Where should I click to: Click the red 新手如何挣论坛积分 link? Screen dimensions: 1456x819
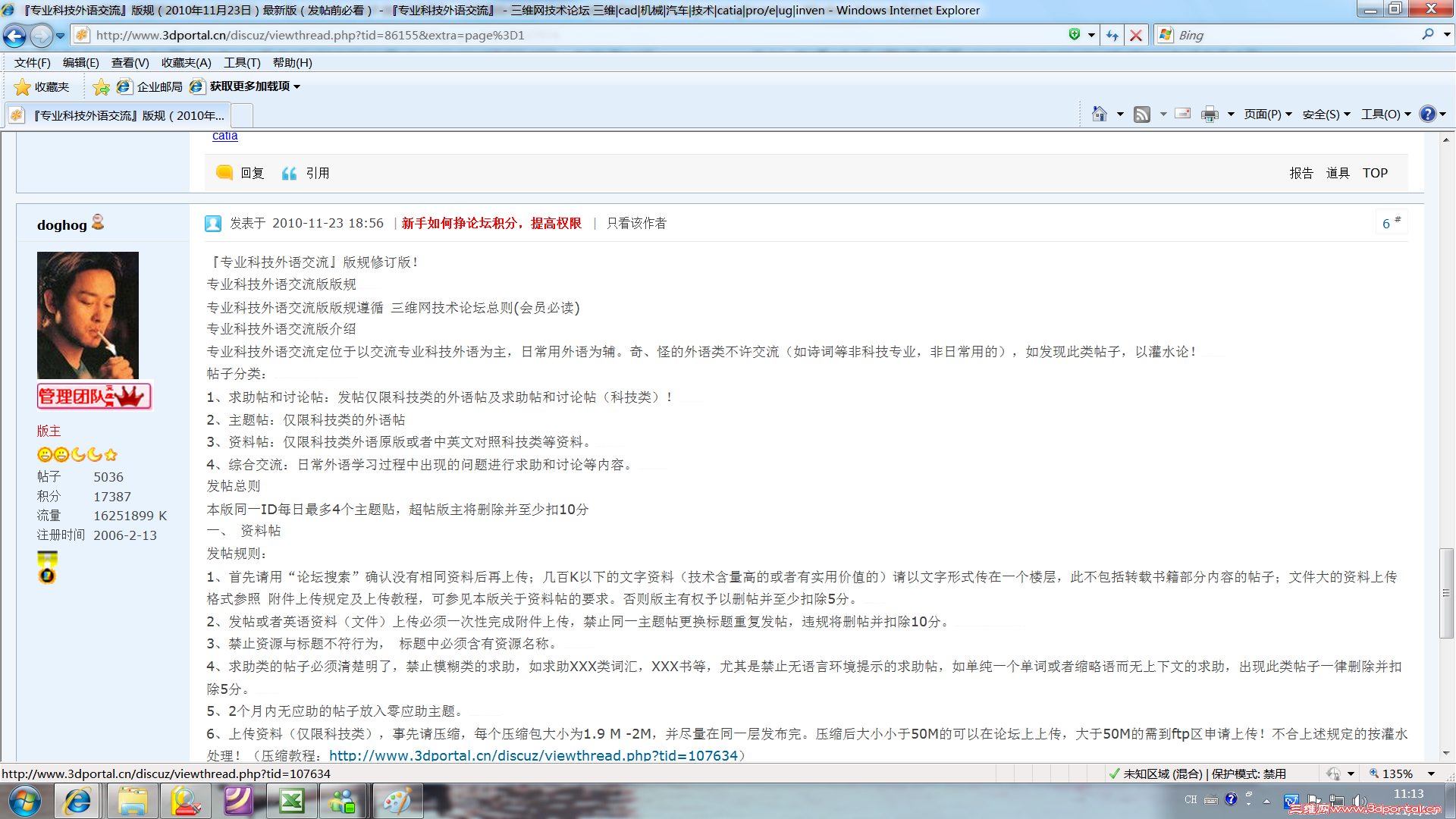491,223
